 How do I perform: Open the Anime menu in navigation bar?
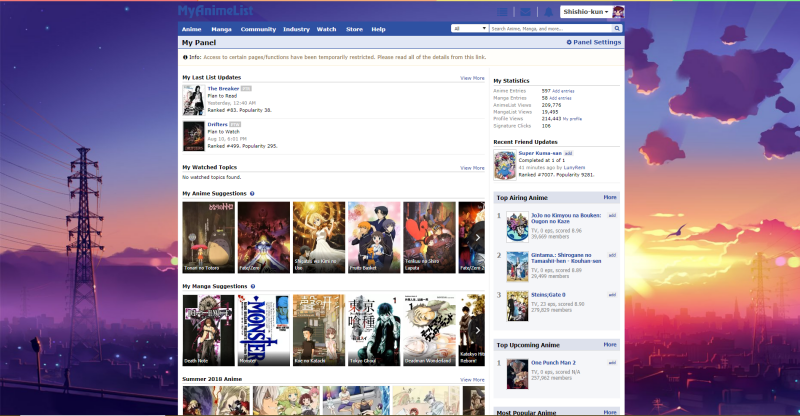(x=191, y=29)
